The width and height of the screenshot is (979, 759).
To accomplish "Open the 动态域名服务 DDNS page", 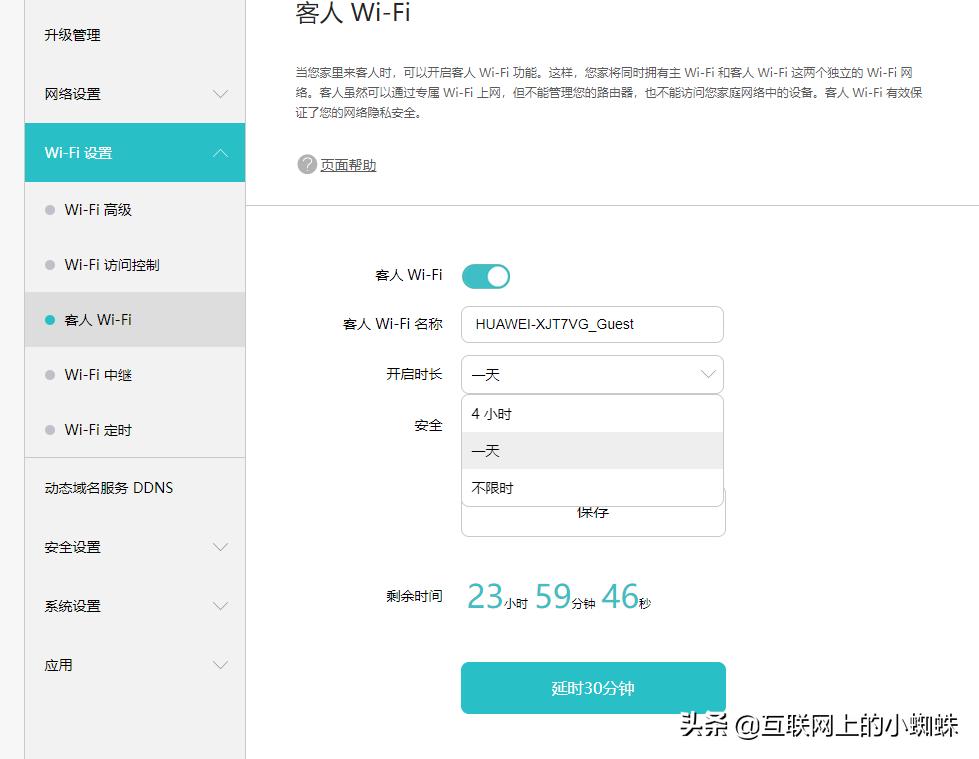I will pos(106,488).
